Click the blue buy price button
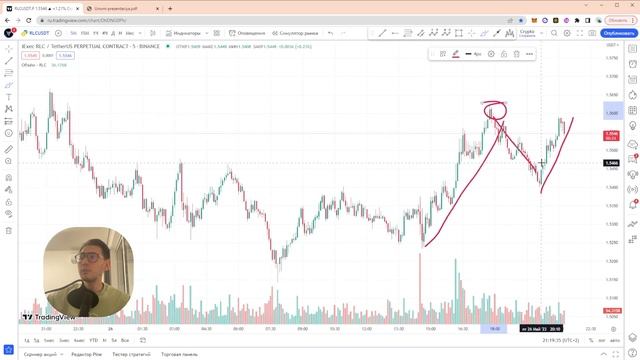This screenshot has height=360, width=640. (65, 56)
